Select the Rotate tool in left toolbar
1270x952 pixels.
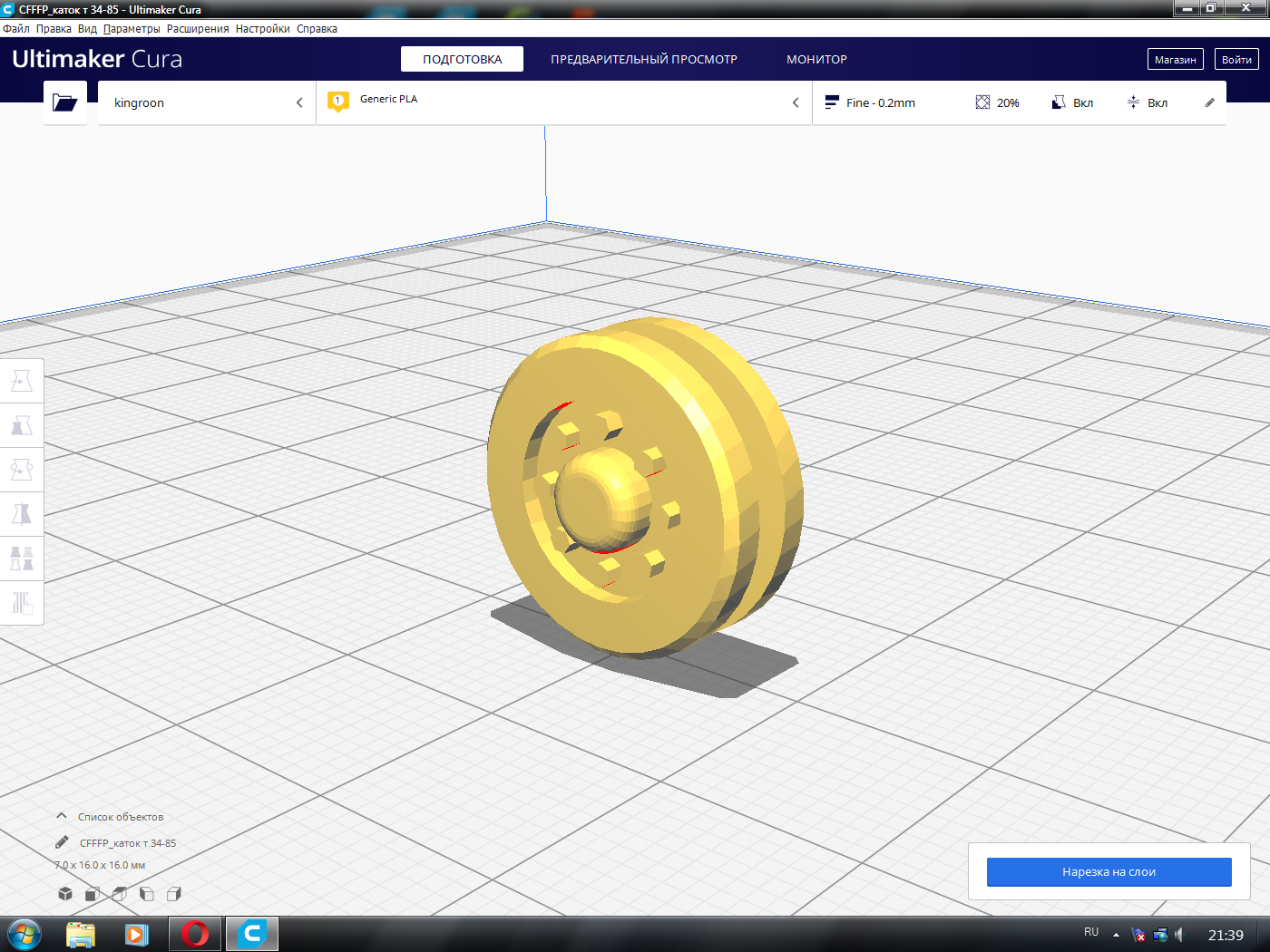click(x=22, y=470)
